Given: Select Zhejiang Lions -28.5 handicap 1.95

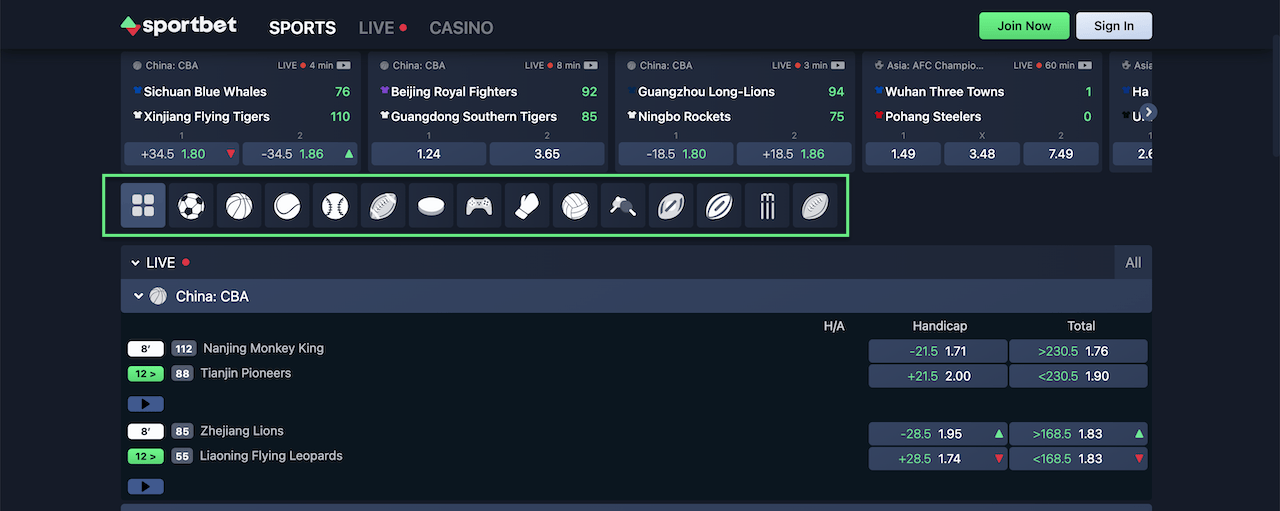Looking at the screenshot, I should click(938, 434).
